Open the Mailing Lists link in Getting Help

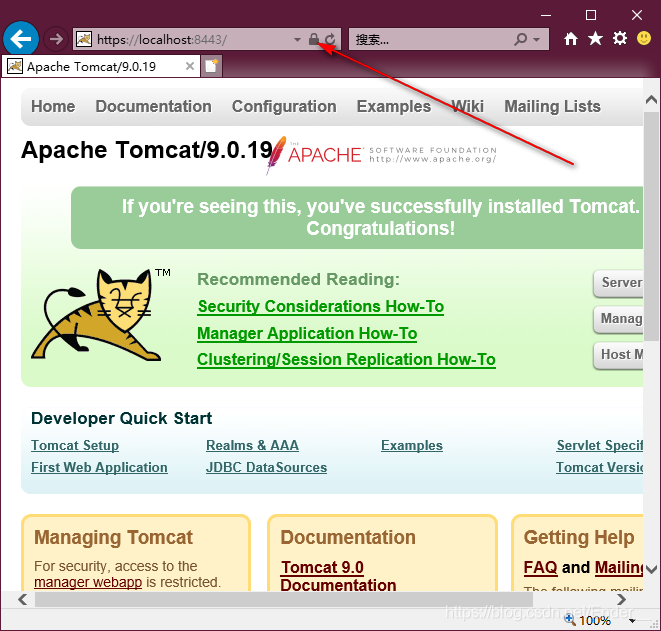point(619,567)
